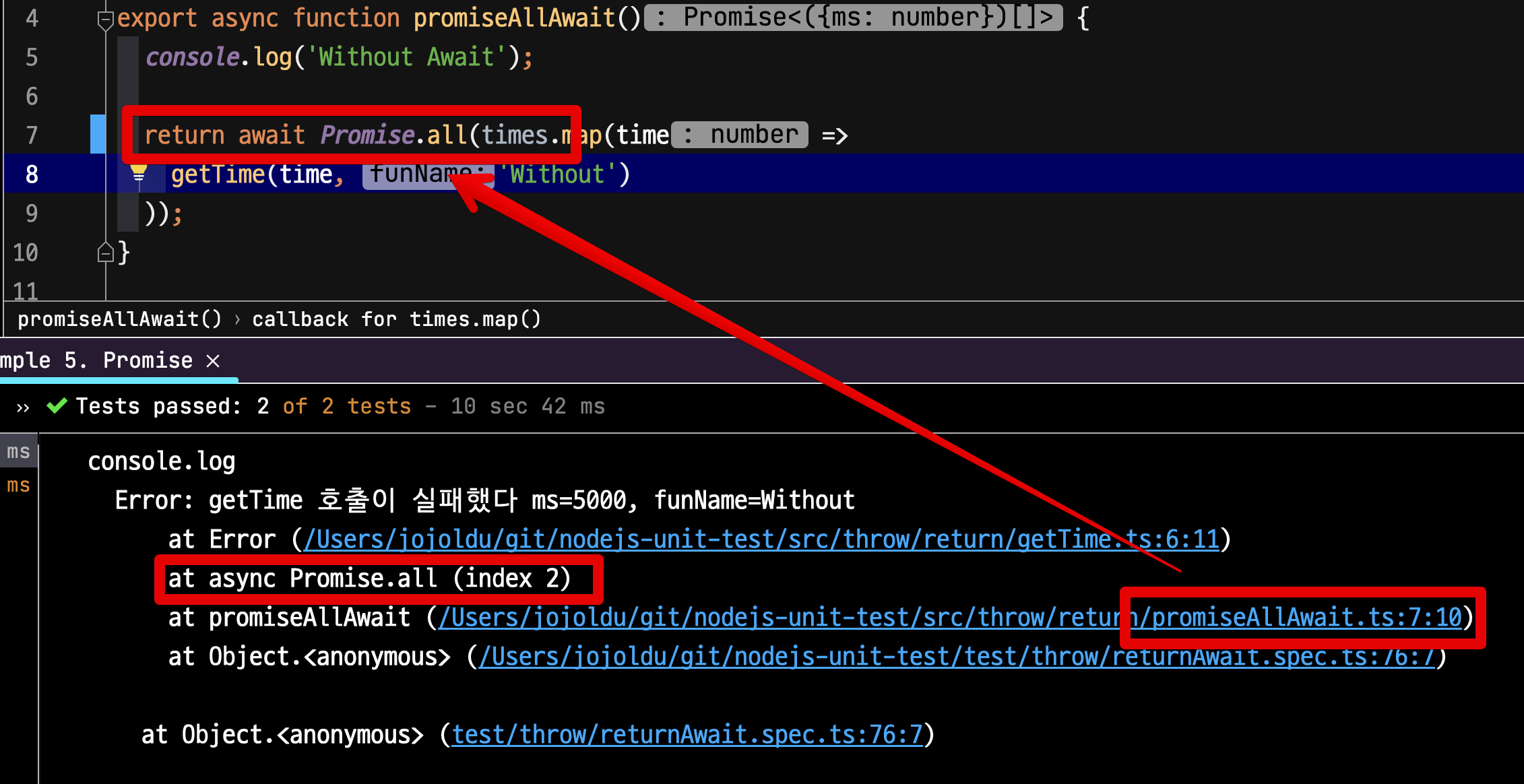
Task: Click 'callback for times.map()' breadcrumb
Action: (x=396, y=319)
